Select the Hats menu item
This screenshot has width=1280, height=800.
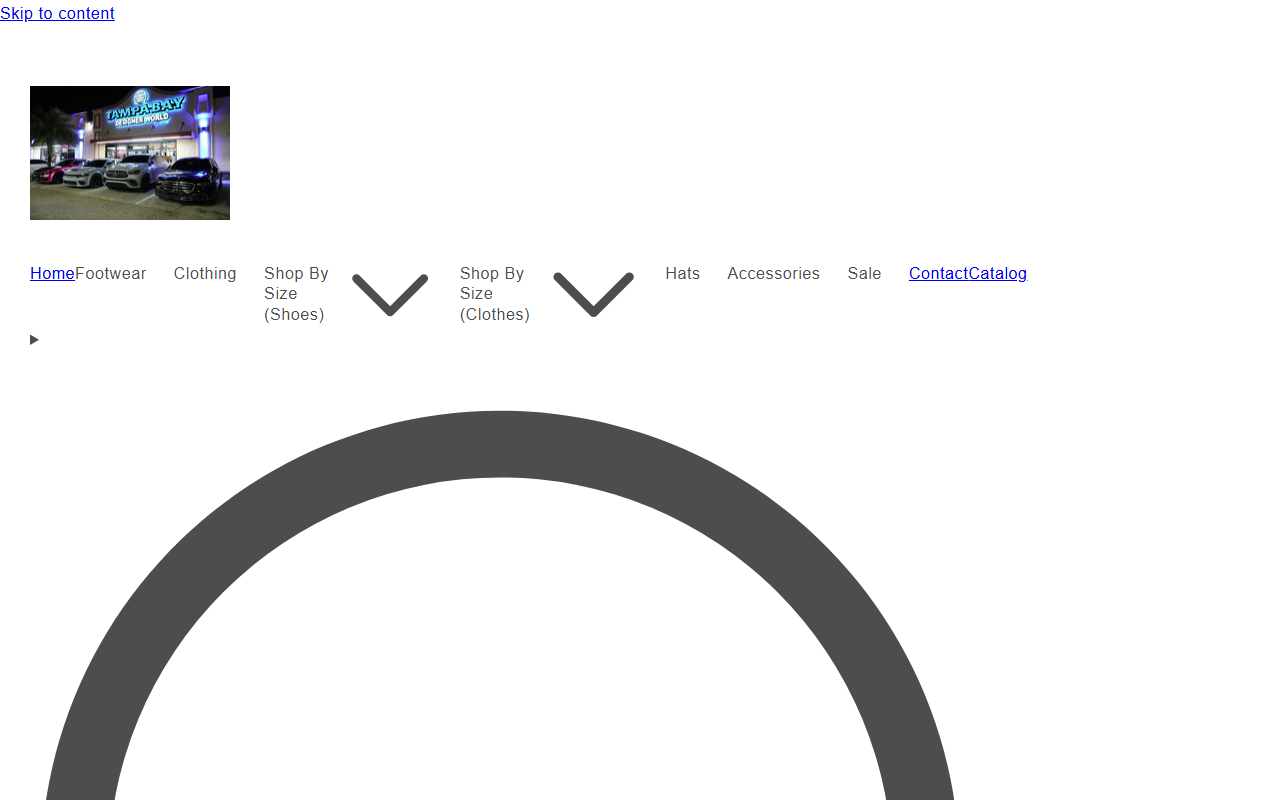click(x=682, y=273)
